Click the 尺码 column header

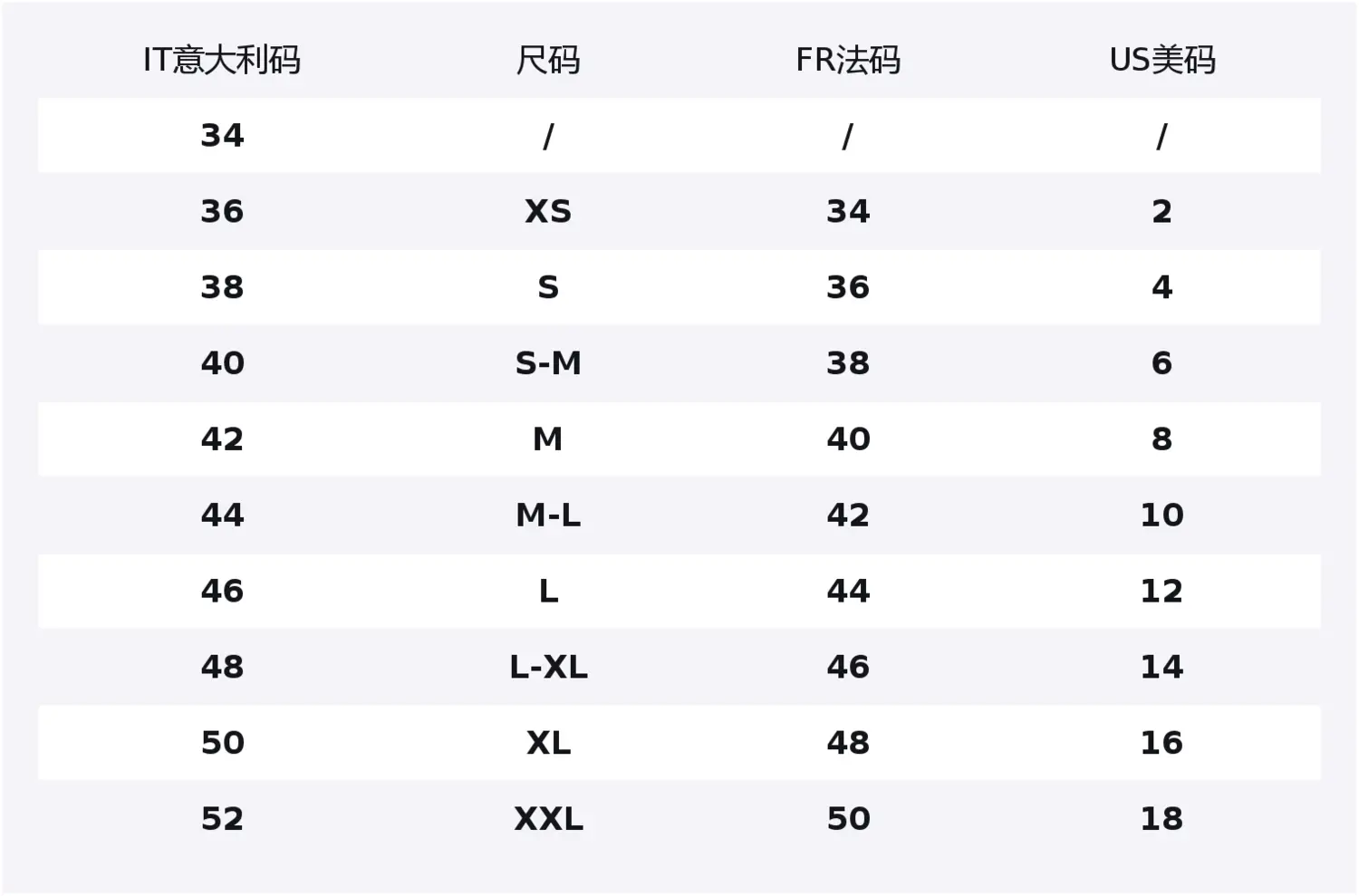click(548, 60)
